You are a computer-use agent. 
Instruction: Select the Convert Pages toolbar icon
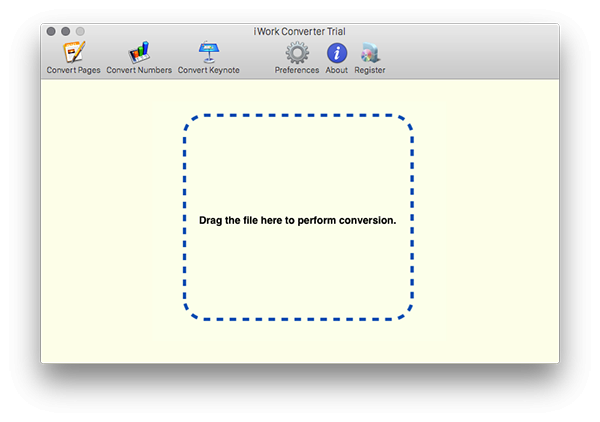pyautogui.click(x=73, y=52)
